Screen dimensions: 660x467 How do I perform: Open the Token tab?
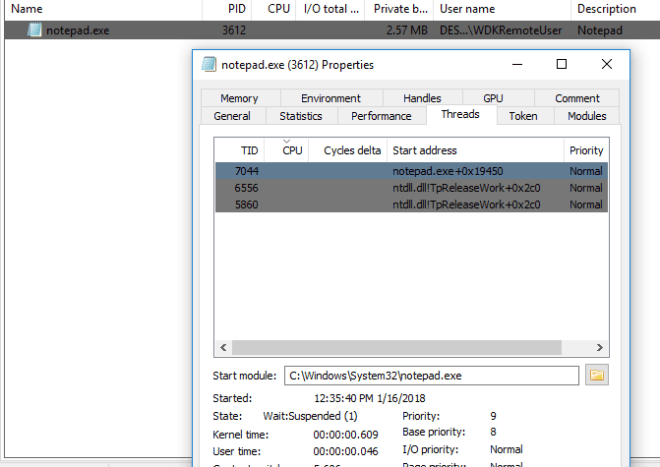coord(523,116)
